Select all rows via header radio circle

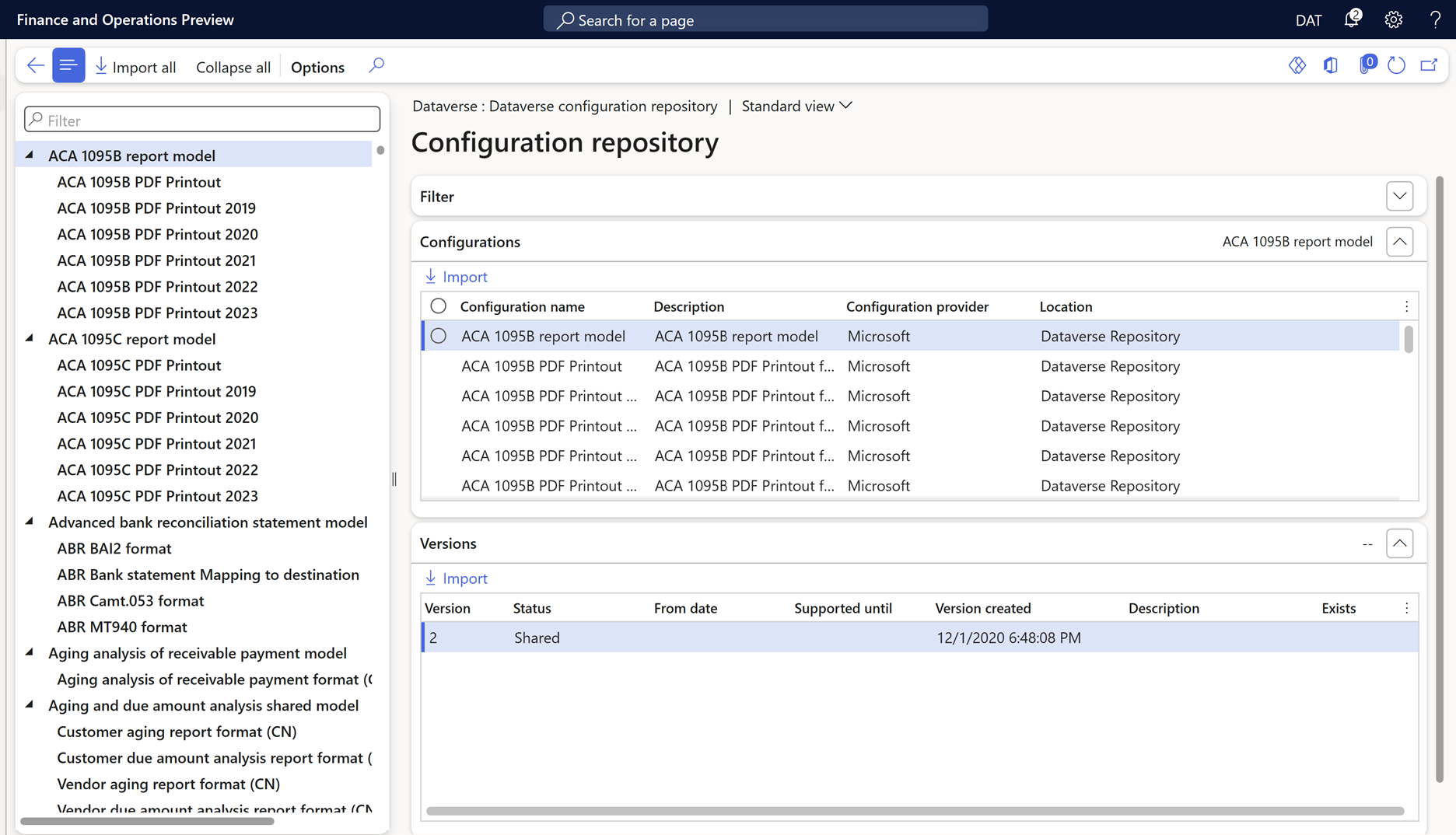pos(439,306)
